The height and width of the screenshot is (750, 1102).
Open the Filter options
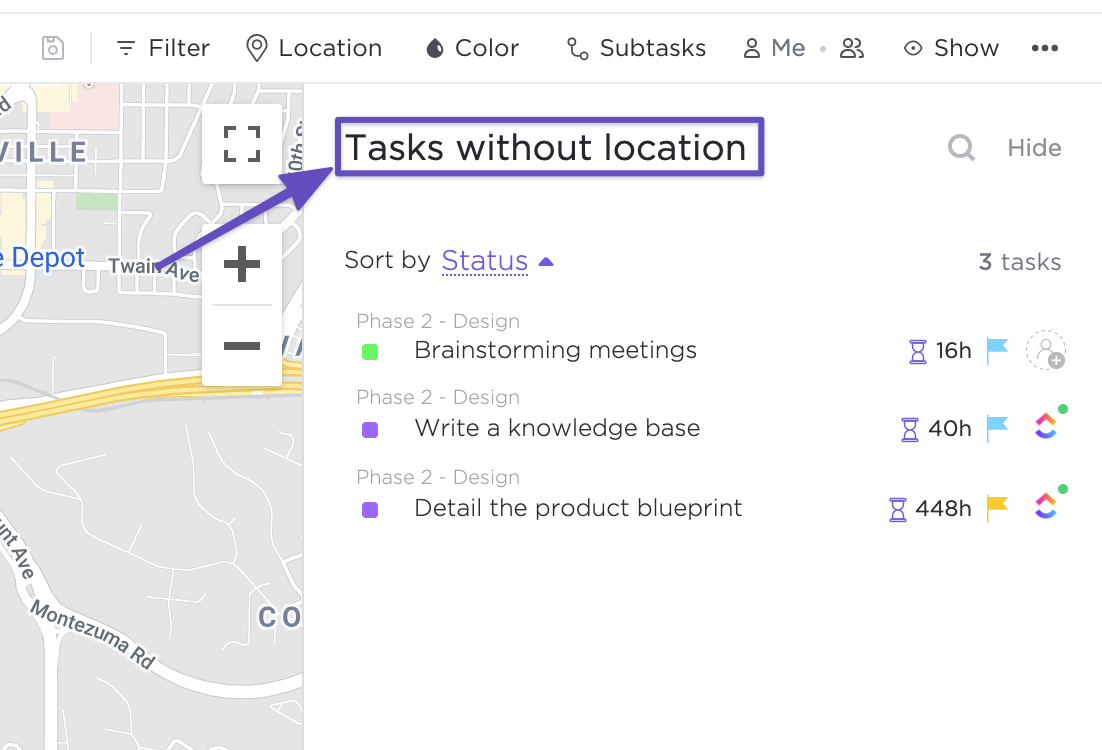[x=163, y=48]
